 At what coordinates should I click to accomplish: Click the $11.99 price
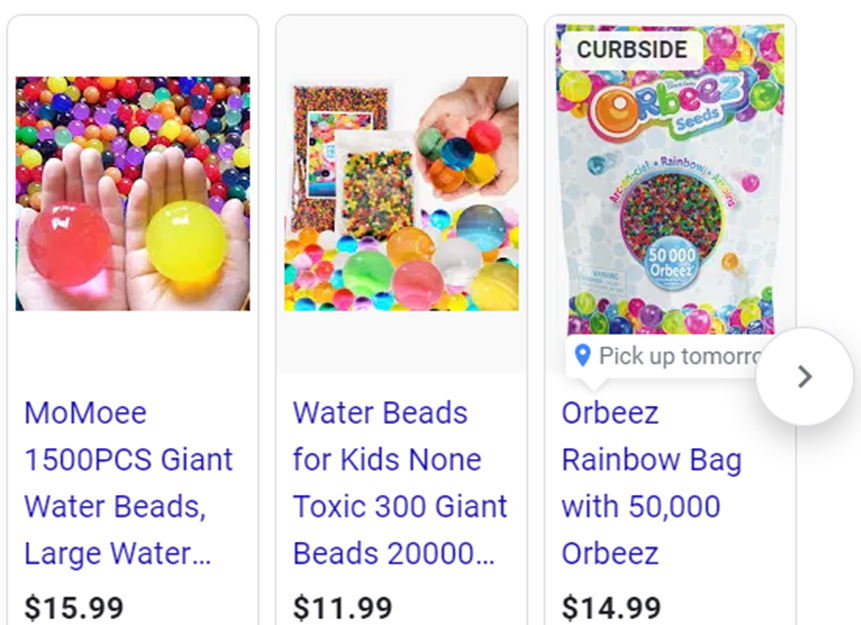coord(343,608)
